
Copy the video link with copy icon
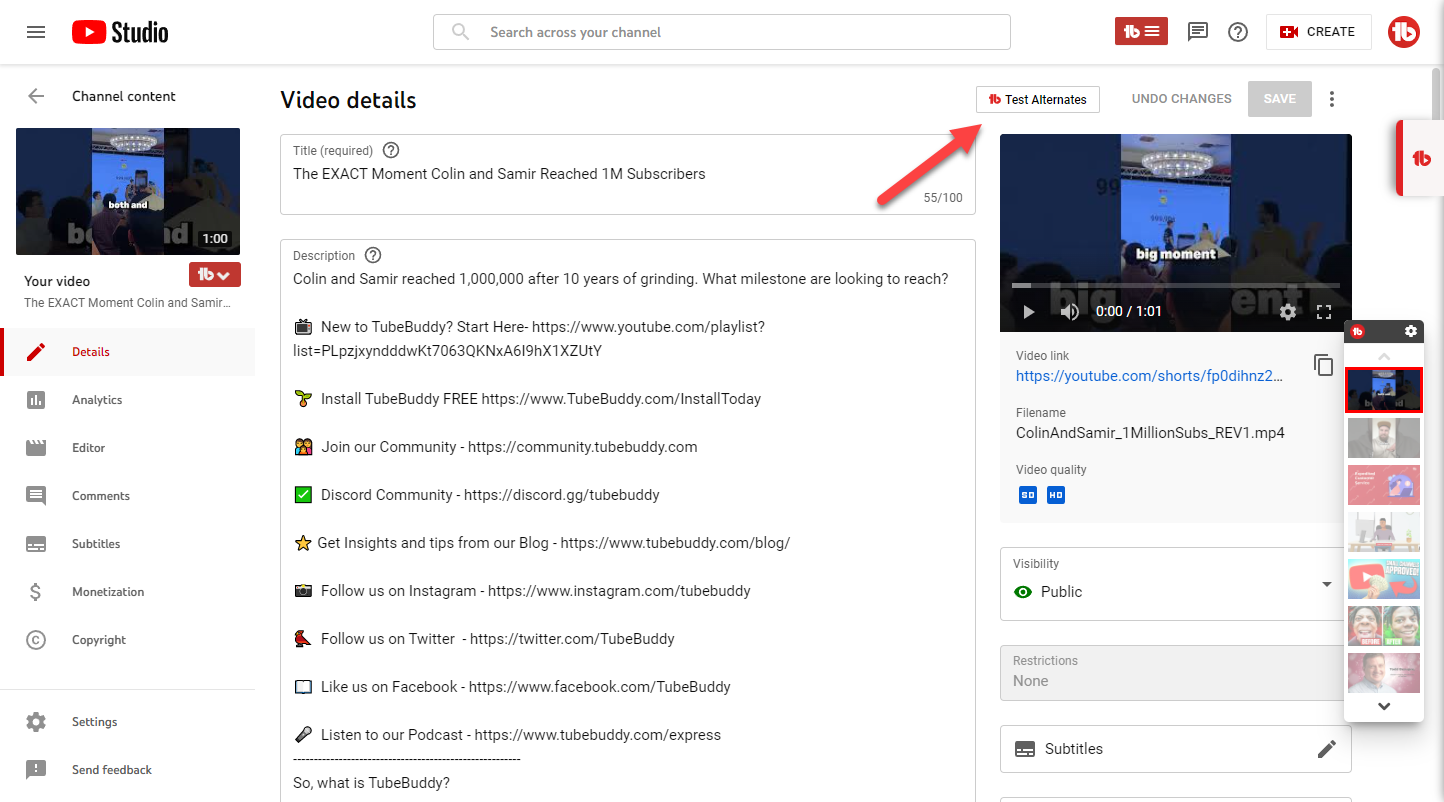pos(1323,365)
